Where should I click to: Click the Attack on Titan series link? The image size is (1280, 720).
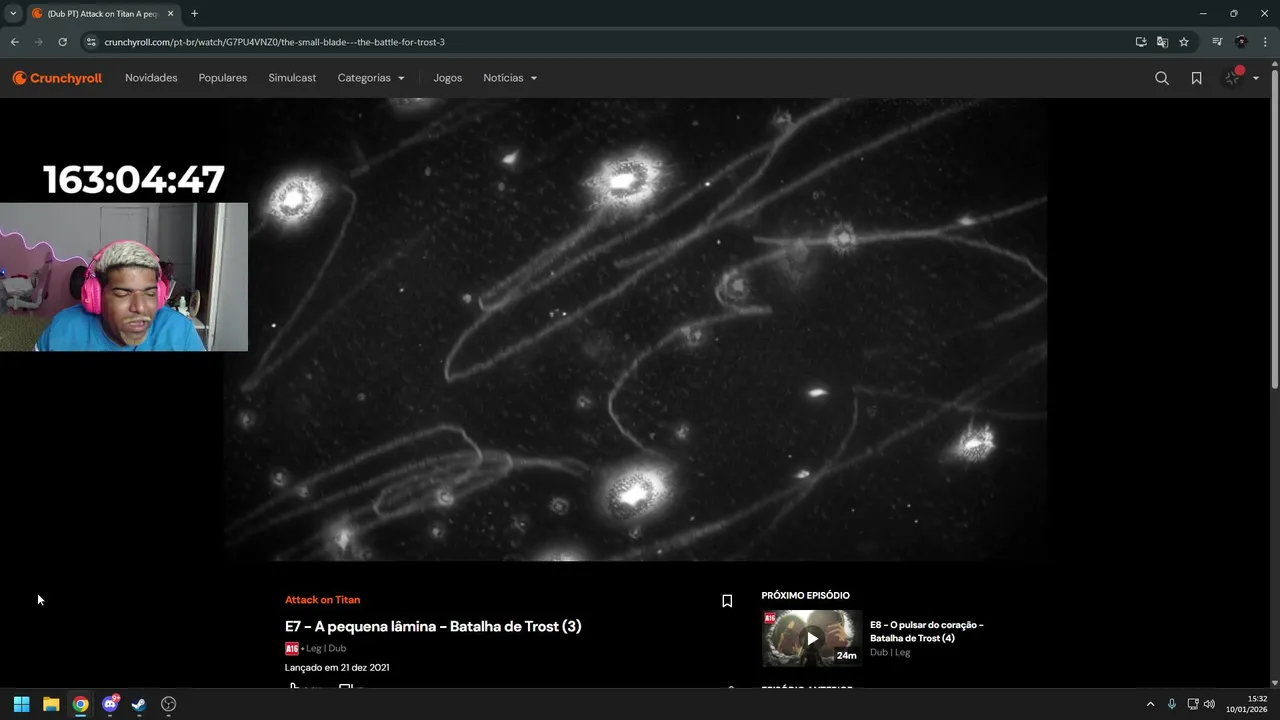322,600
